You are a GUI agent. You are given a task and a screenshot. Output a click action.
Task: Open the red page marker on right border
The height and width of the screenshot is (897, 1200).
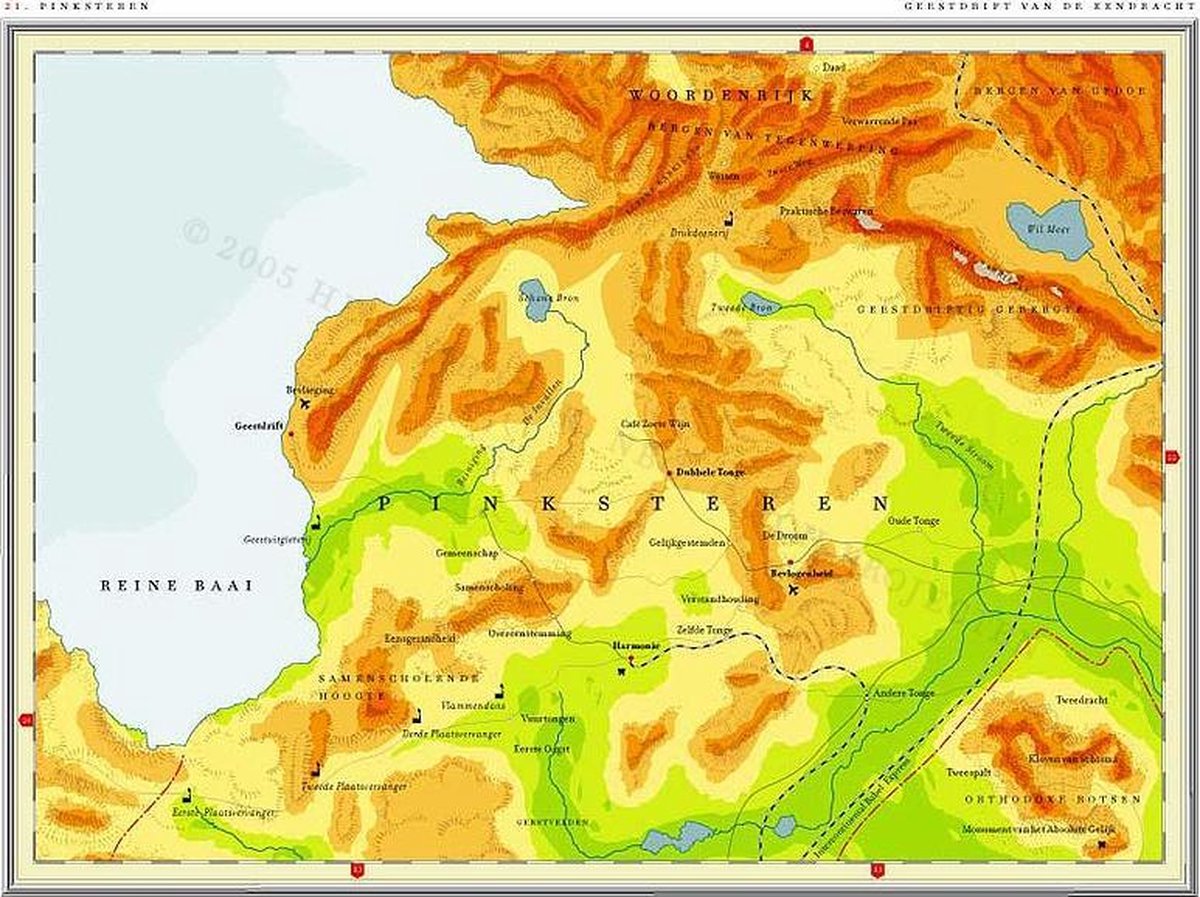pos(1172,457)
